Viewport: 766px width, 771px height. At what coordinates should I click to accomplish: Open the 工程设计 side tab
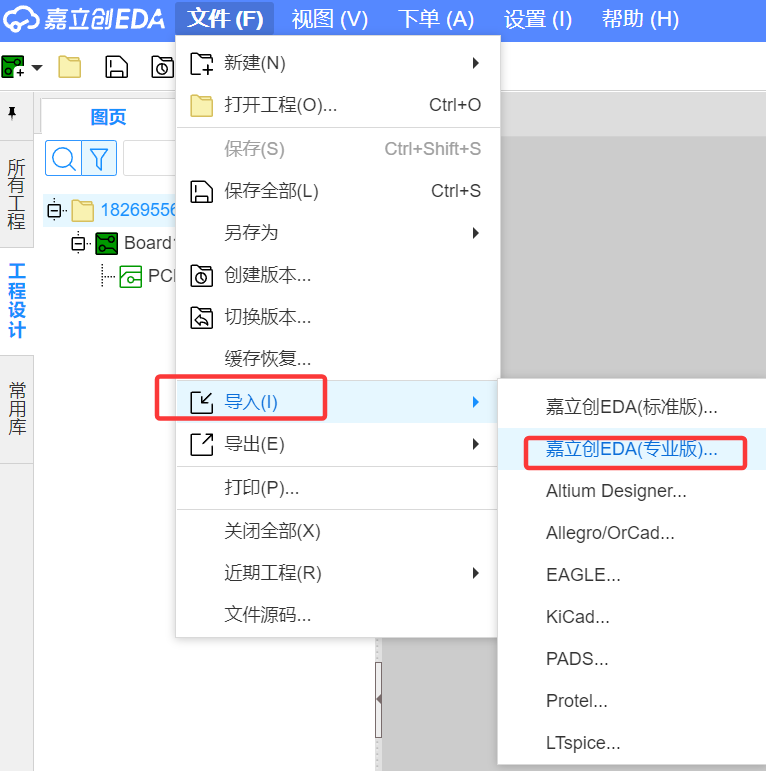coord(16,301)
